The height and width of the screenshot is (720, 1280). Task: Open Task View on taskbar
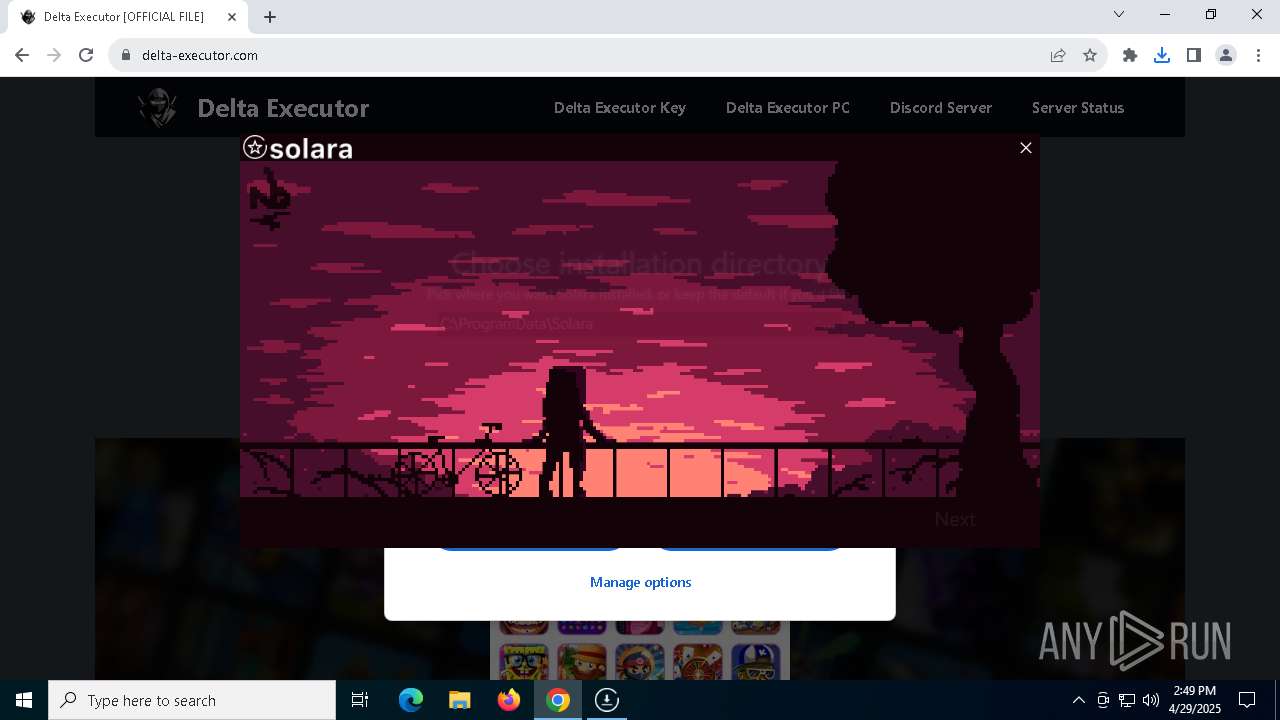point(360,700)
